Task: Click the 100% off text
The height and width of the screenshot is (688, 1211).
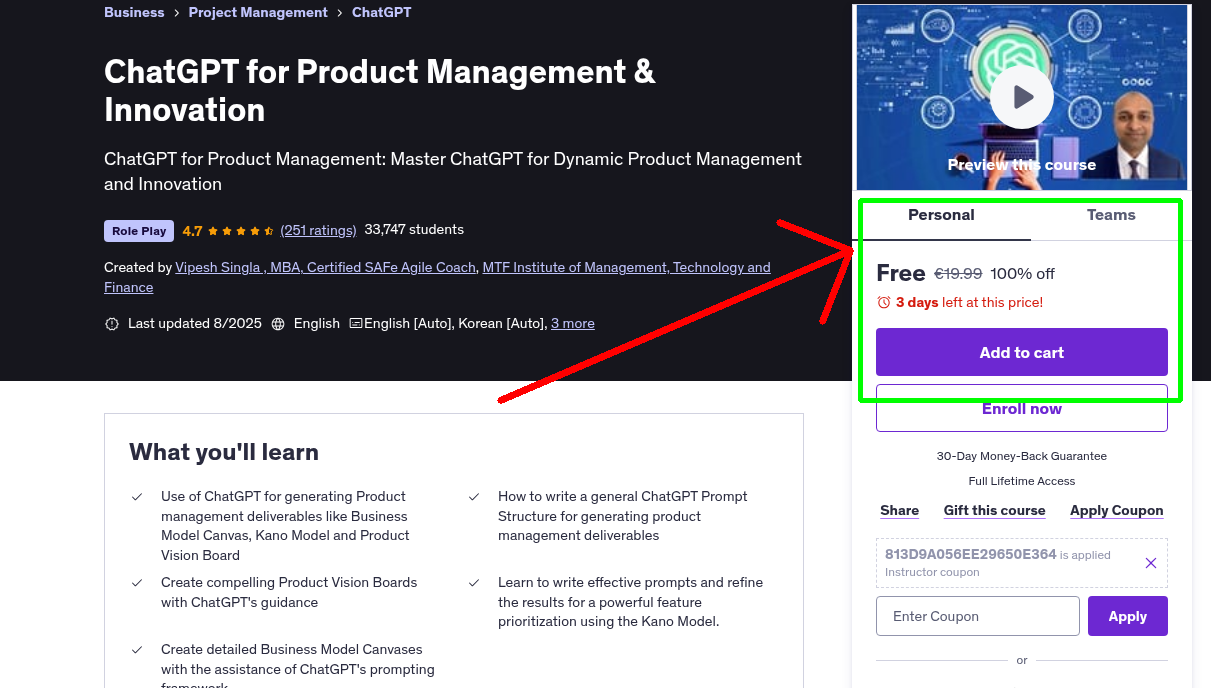Action: (1023, 274)
